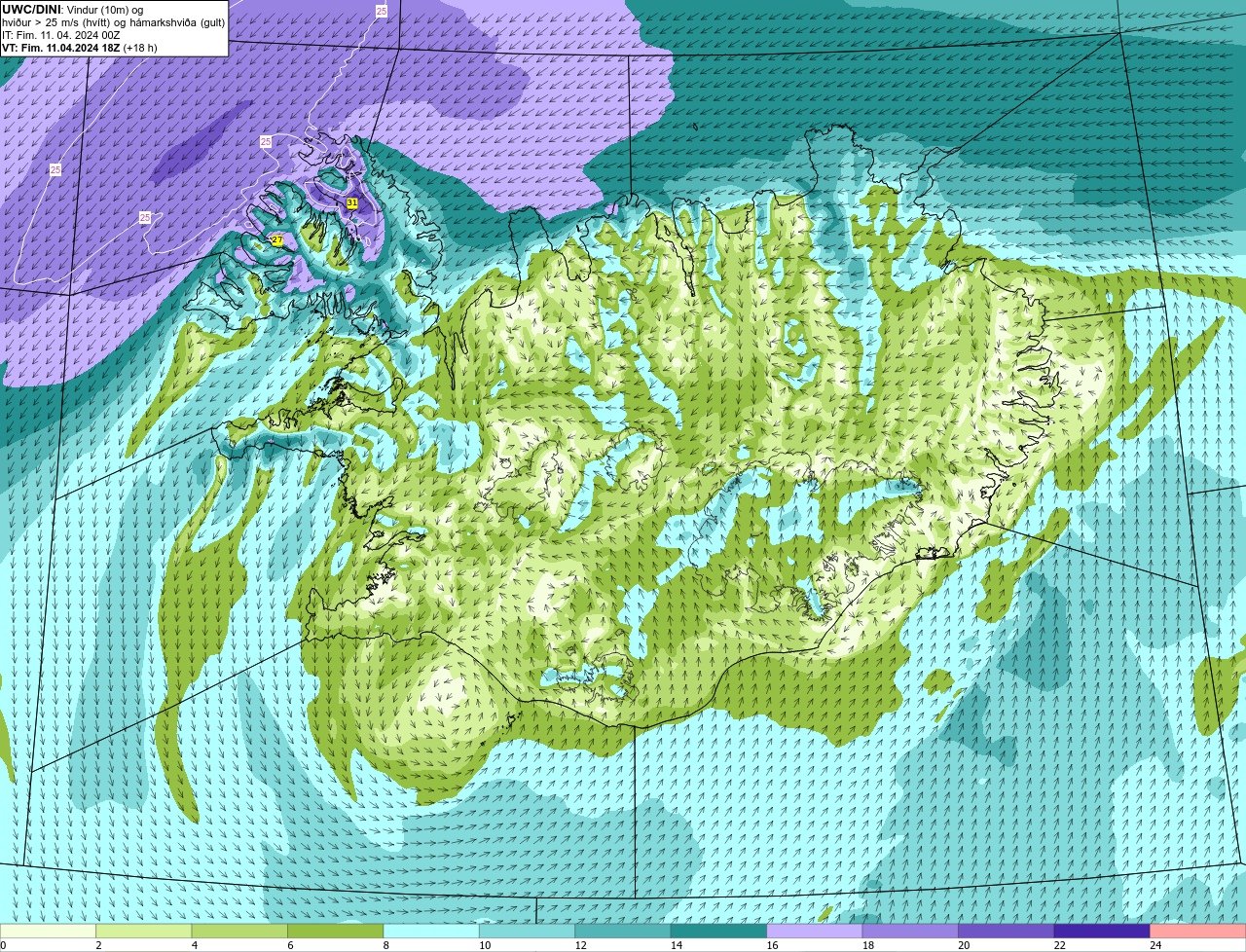This screenshot has width=1246, height=952.
Task: Select the light yellow-green 2–4 m/s legend swatch
Action: point(144,931)
